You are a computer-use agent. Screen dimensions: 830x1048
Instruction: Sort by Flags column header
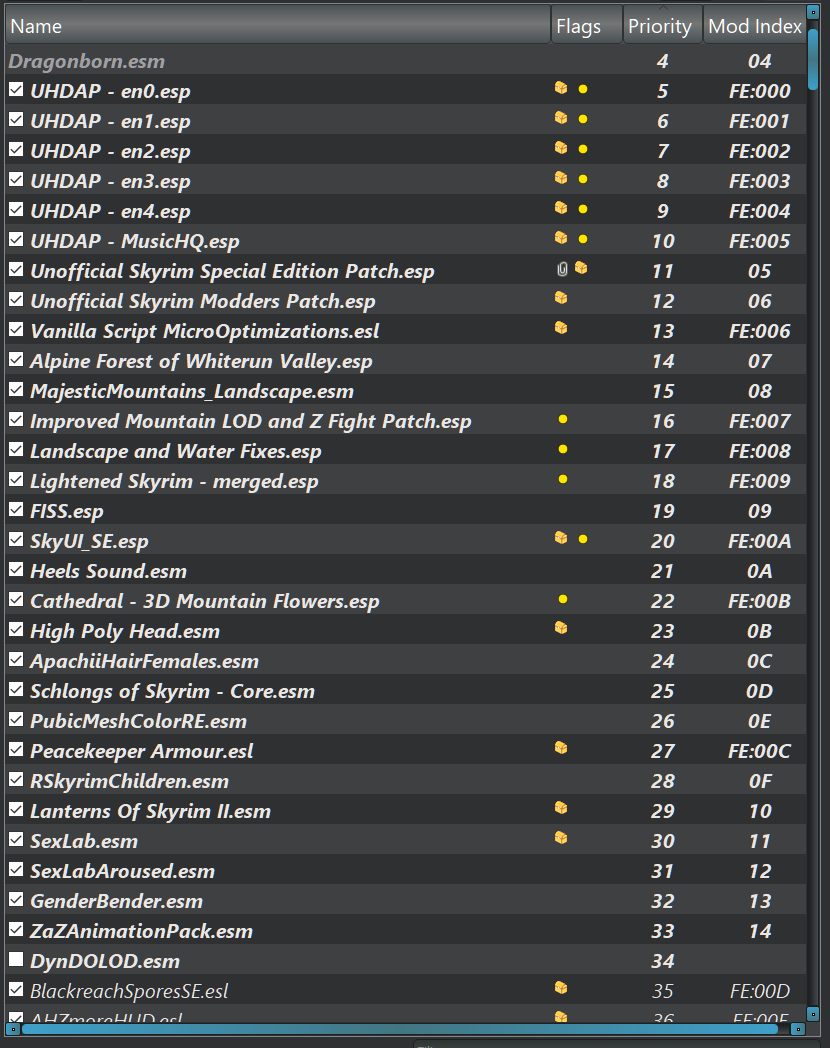[587, 26]
